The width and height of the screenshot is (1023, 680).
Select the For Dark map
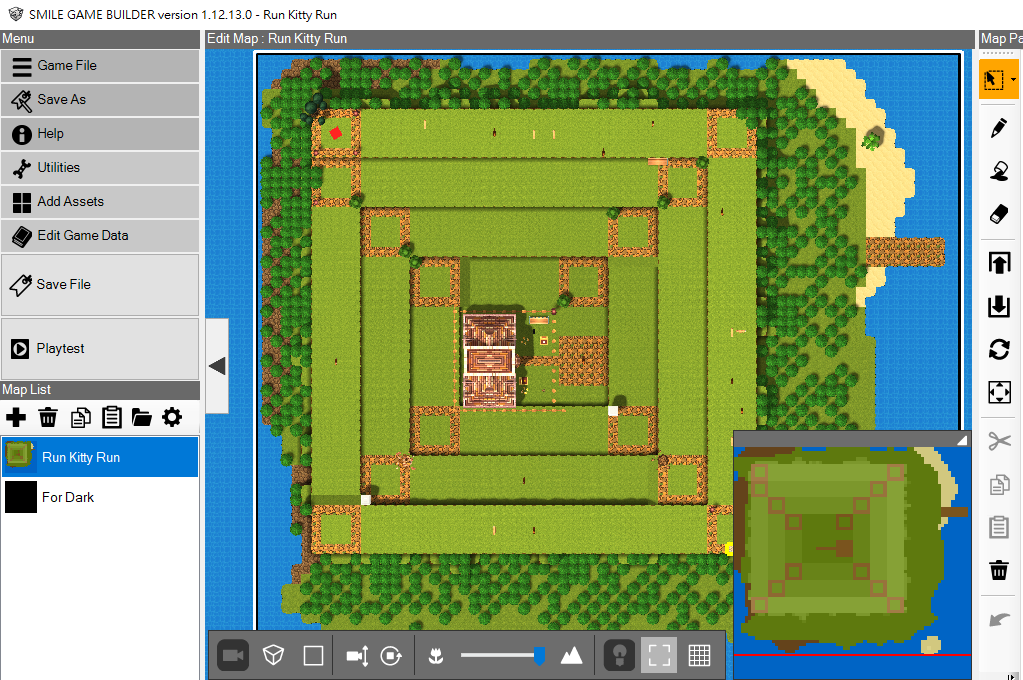100,497
